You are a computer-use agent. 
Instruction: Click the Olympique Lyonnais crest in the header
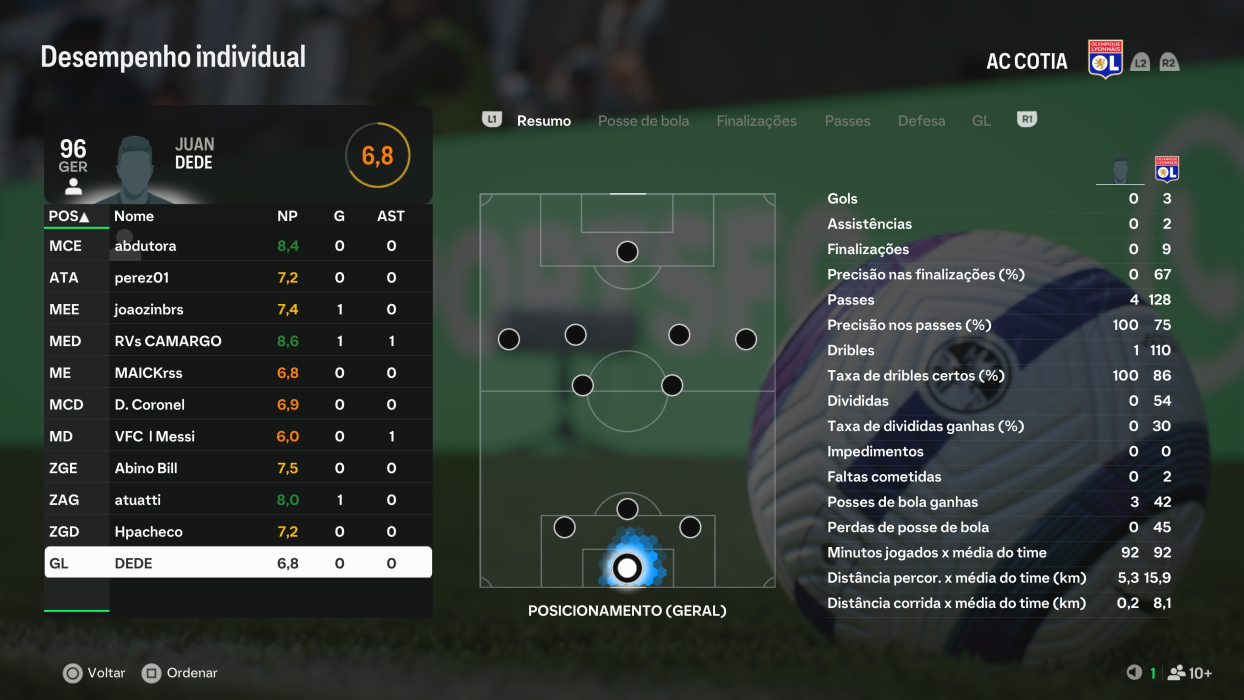1107,60
